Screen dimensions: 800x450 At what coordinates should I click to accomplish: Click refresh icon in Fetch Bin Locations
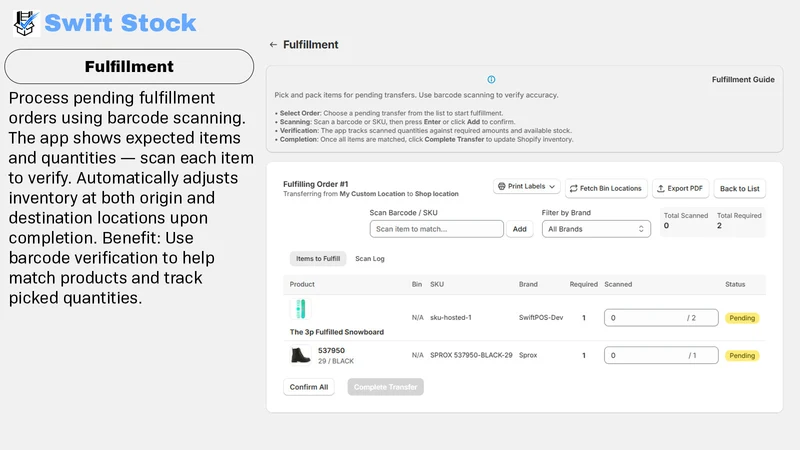573,188
